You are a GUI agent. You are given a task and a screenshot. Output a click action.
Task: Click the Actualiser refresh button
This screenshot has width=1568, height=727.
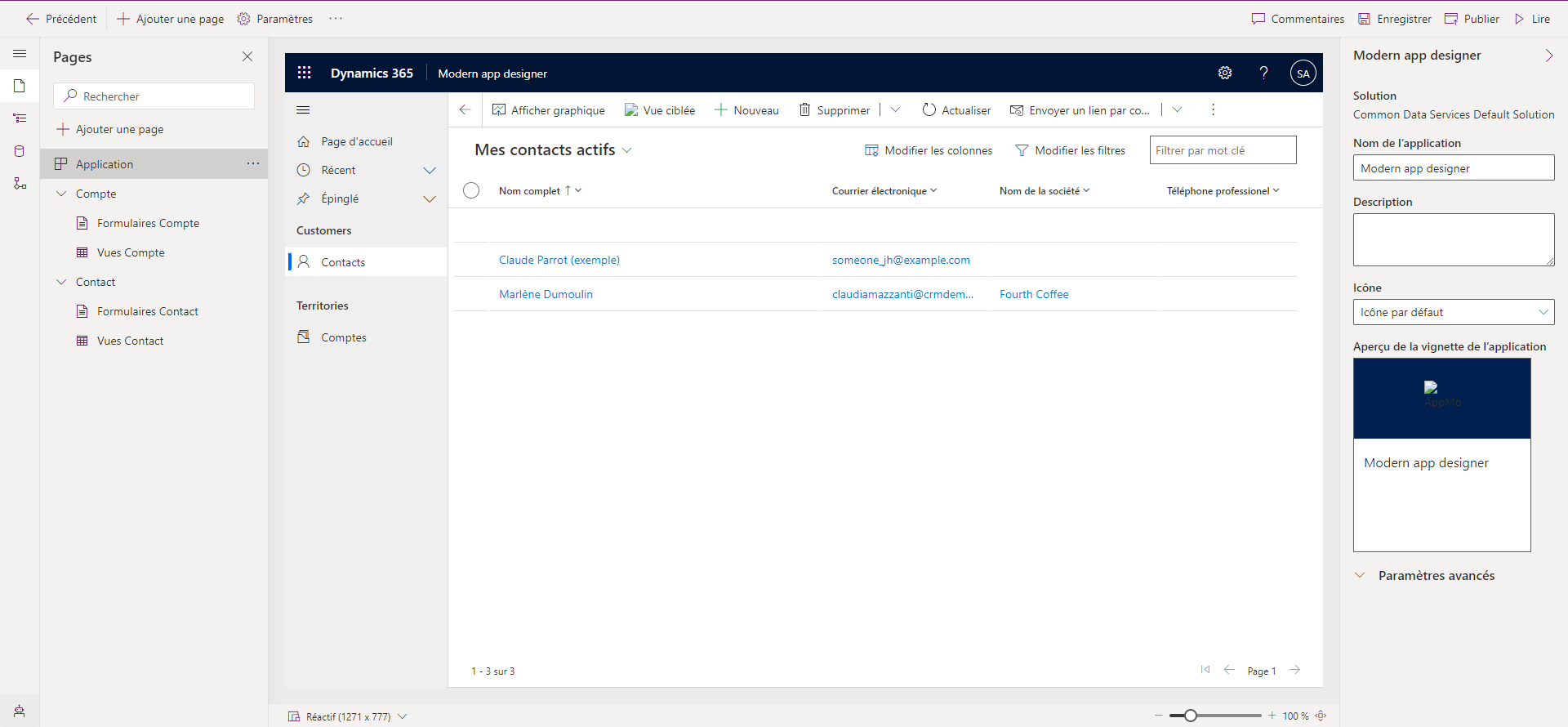coord(955,109)
